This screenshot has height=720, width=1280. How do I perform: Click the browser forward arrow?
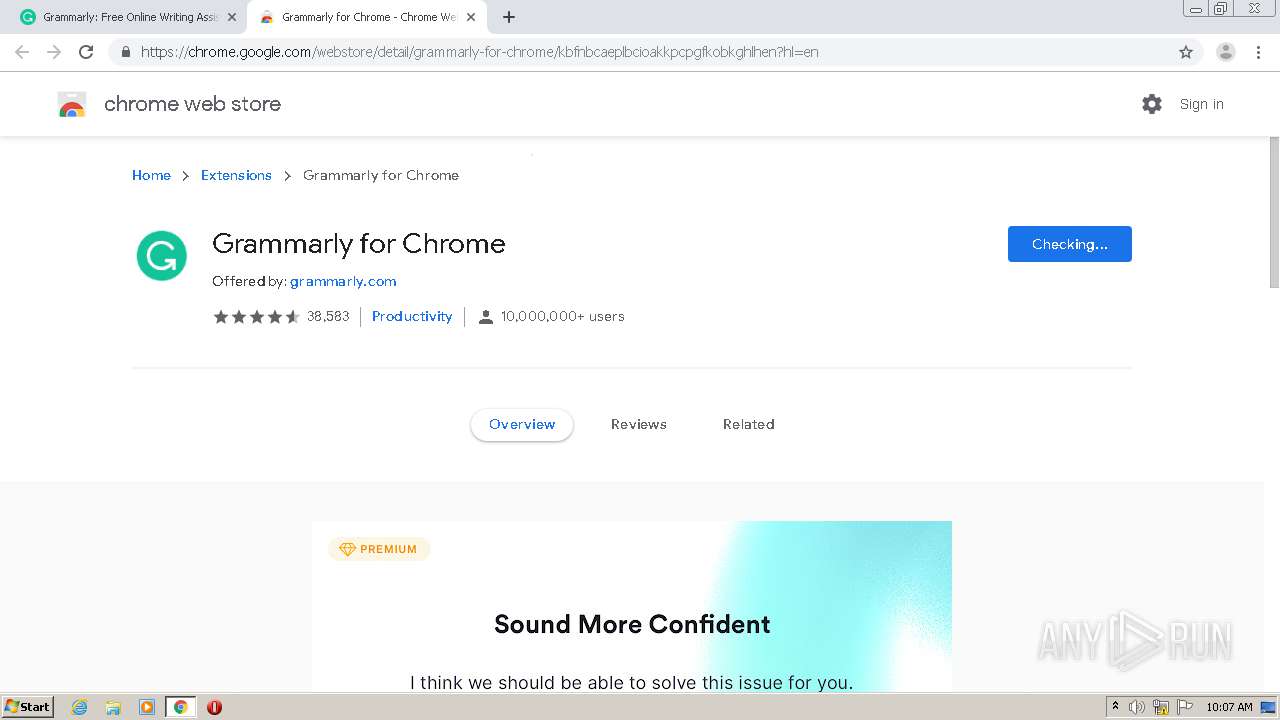(x=54, y=52)
